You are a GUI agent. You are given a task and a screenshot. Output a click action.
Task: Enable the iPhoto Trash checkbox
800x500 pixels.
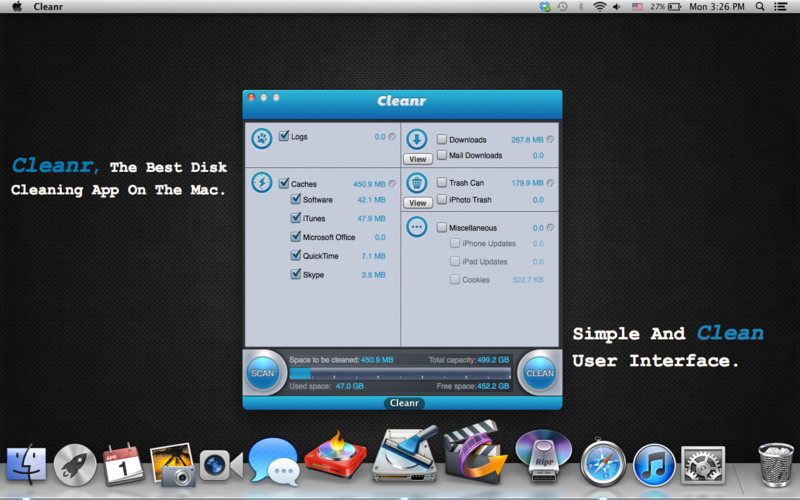tap(442, 199)
